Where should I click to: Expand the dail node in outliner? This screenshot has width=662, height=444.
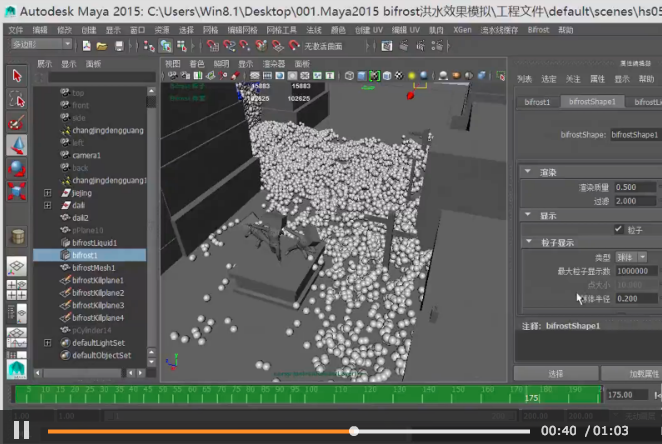point(48,205)
